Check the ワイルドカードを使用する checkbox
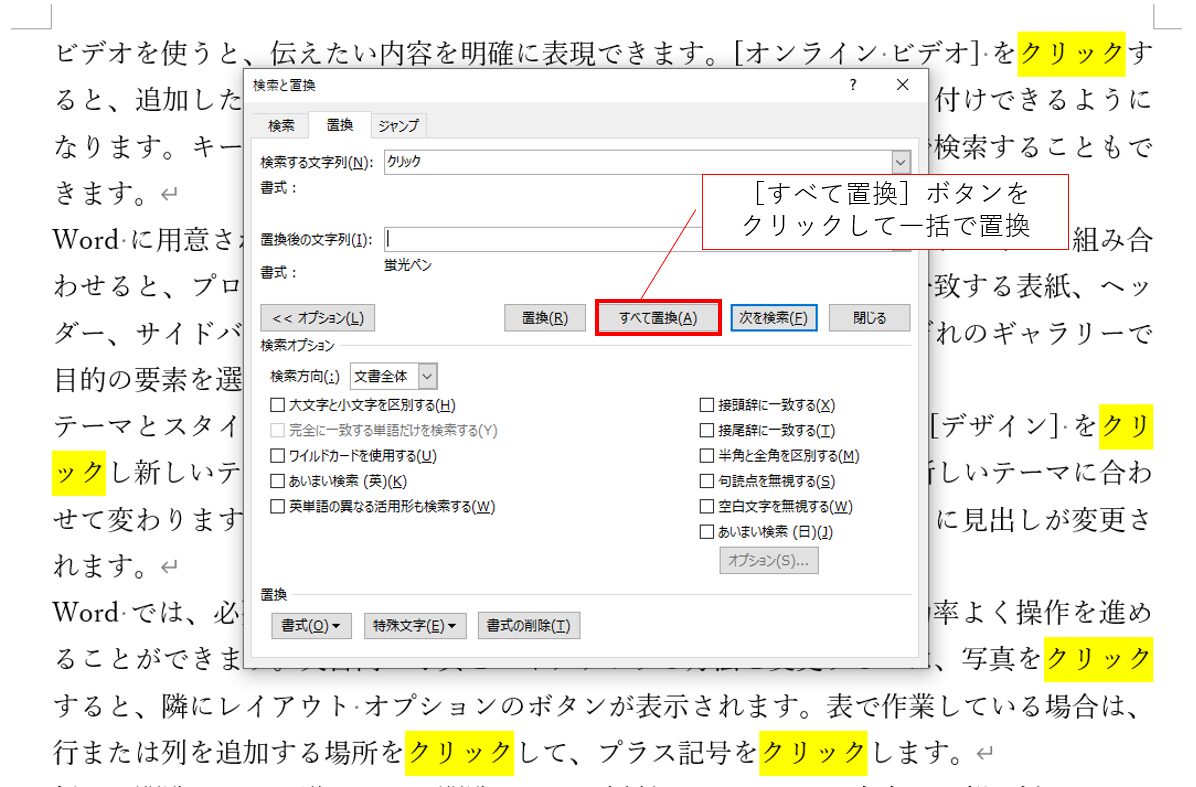The width and height of the screenshot is (1196, 787). pos(278,456)
